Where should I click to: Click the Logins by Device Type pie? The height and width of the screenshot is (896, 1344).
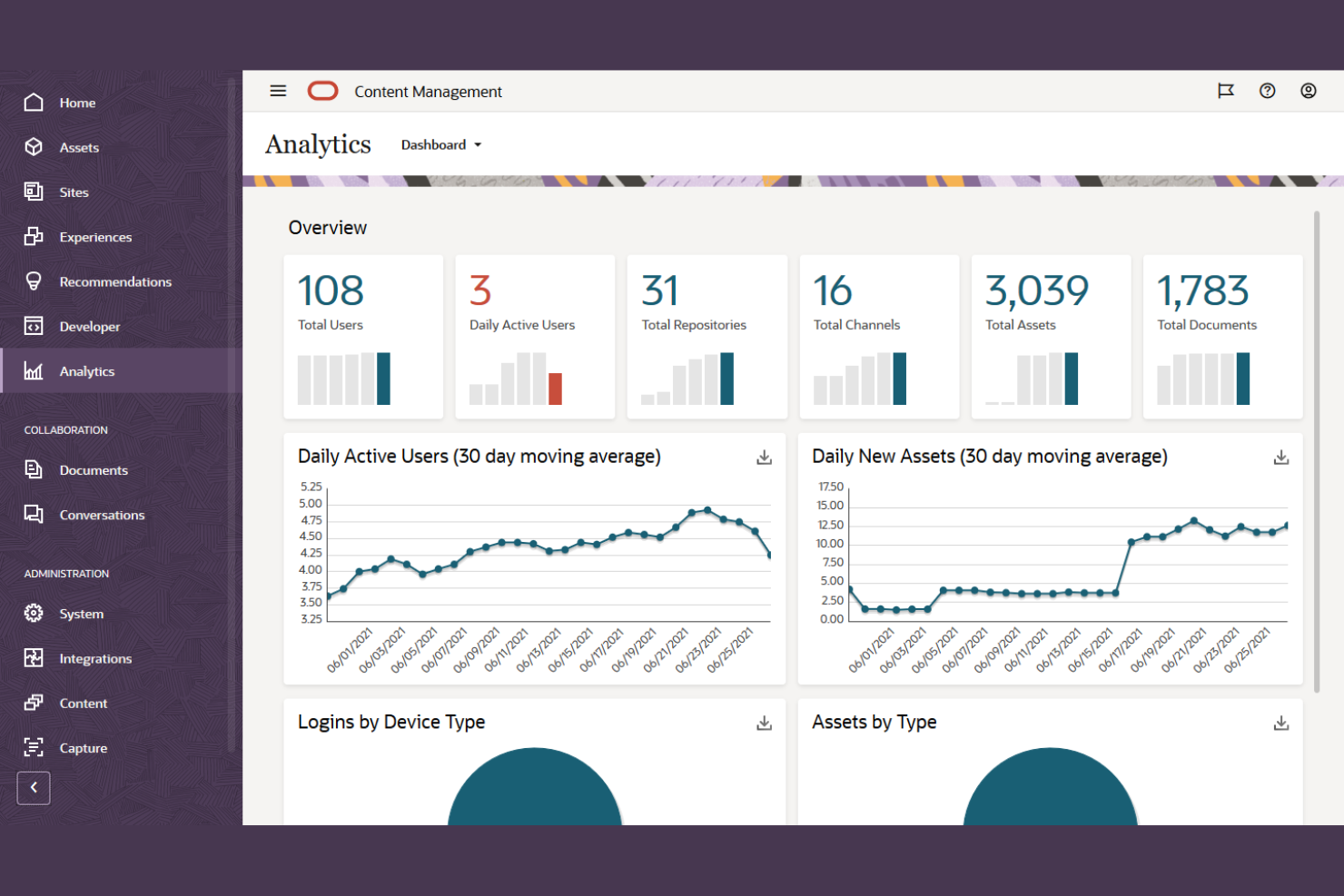pyautogui.click(x=535, y=786)
